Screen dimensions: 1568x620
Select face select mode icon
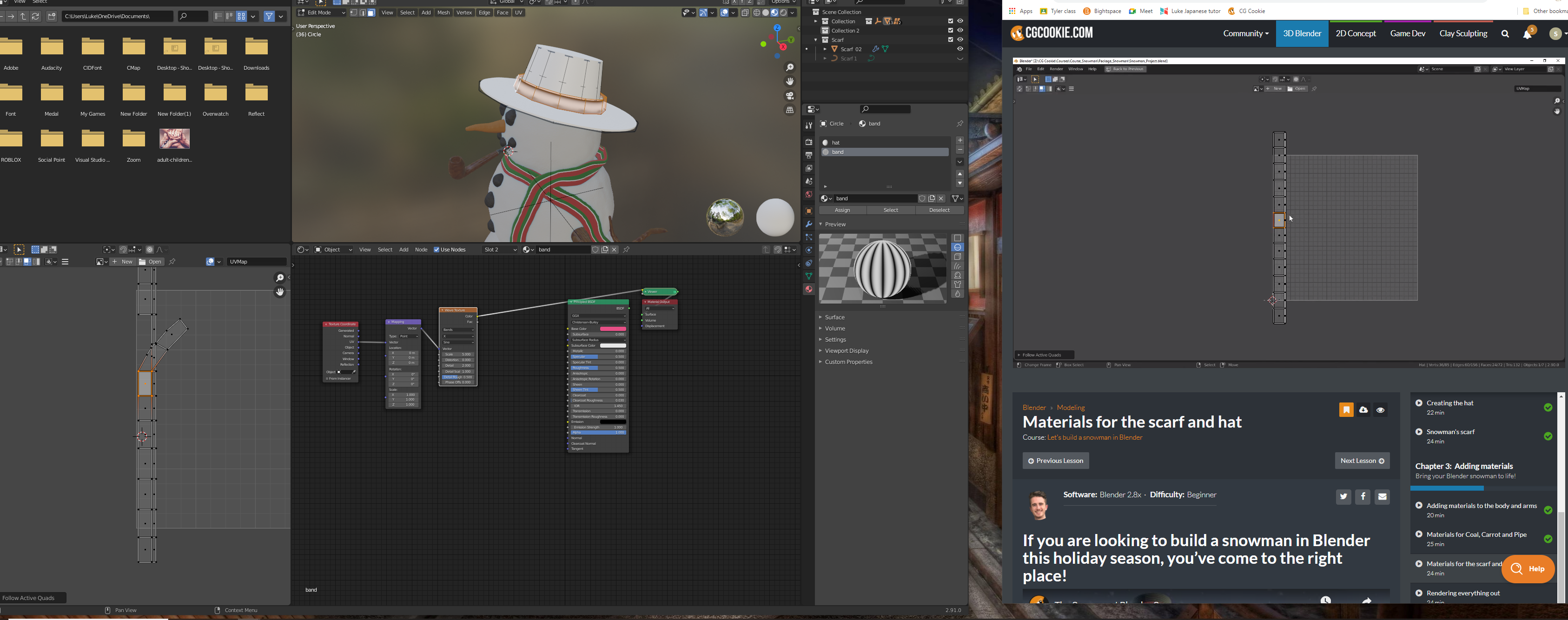tap(371, 13)
